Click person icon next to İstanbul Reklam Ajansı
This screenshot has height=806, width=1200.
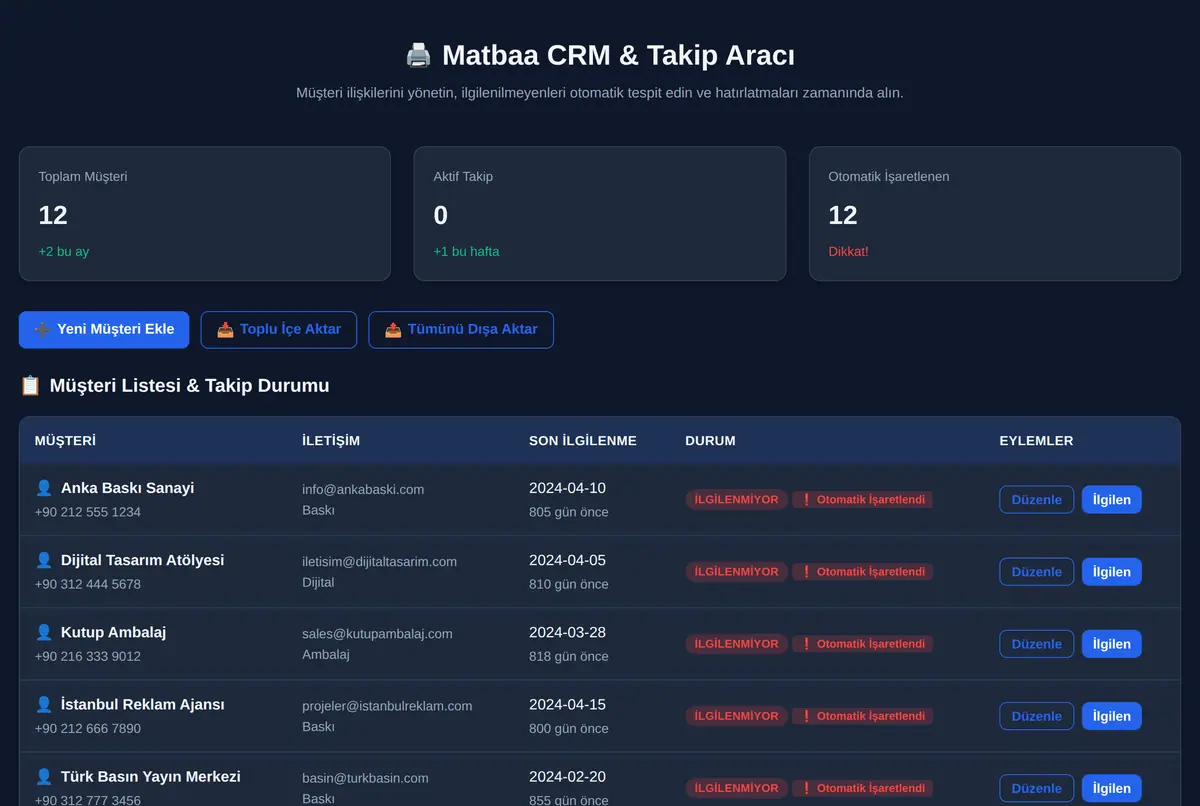tap(44, 704)
